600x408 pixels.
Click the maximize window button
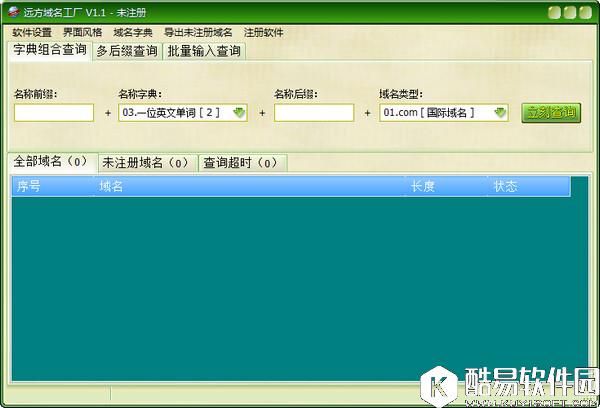click(570, 13)
